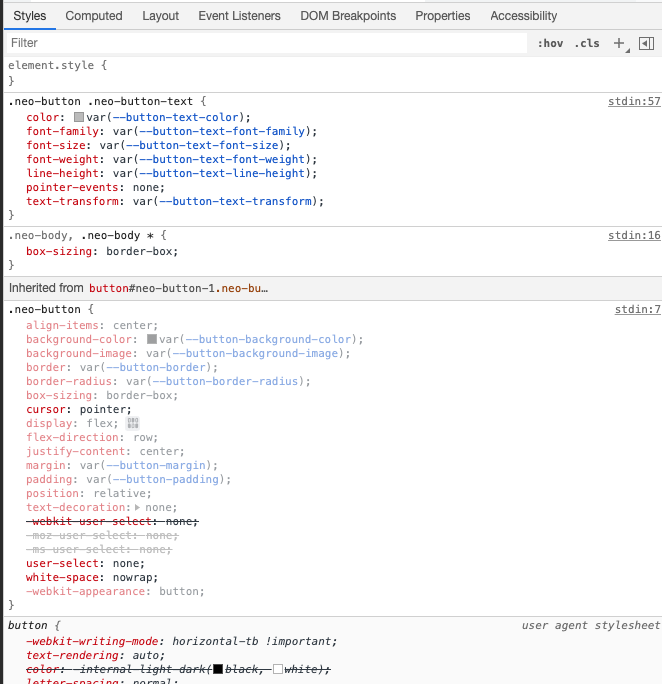This screenshot has height=684, width=662.
Task: Expand the text-decoration shorthand triangle
Action: coord(137,507)
